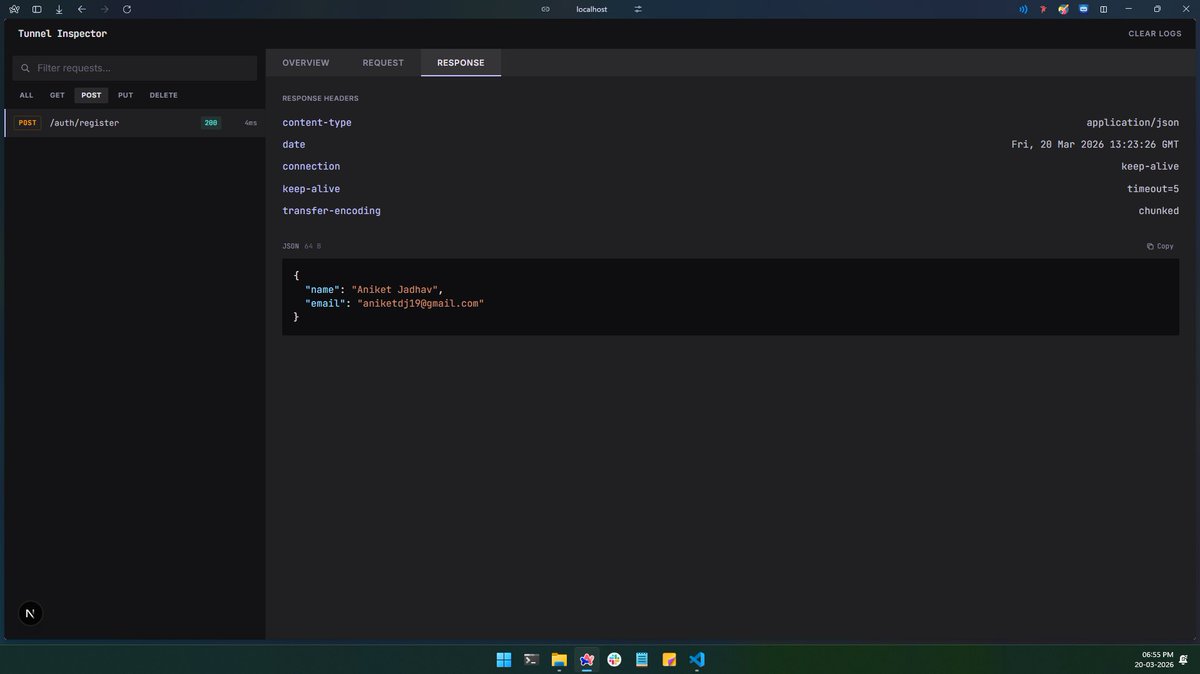
Task: Click the colorful paintbrush extension icon
Action: (1063, 9)
